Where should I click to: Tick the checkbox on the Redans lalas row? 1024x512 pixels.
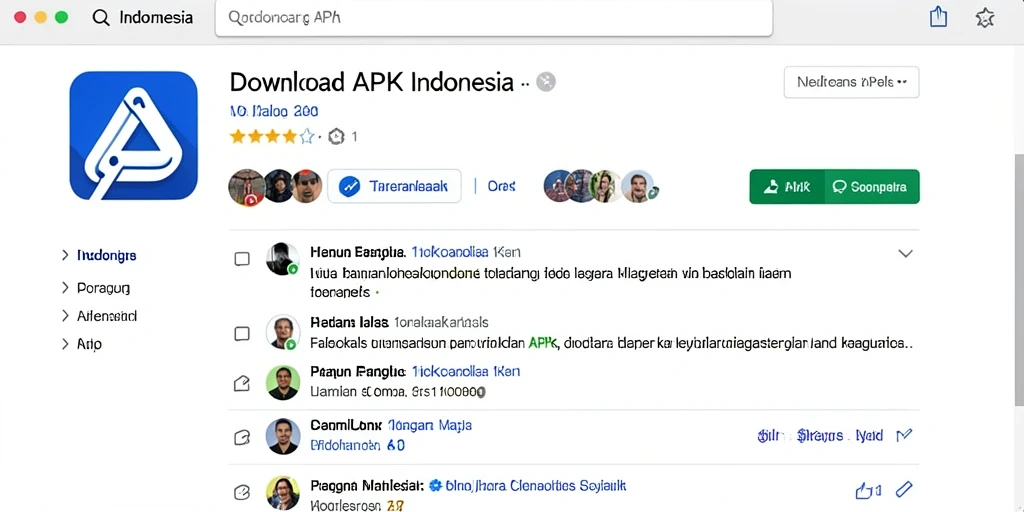[x=242, y=334]
